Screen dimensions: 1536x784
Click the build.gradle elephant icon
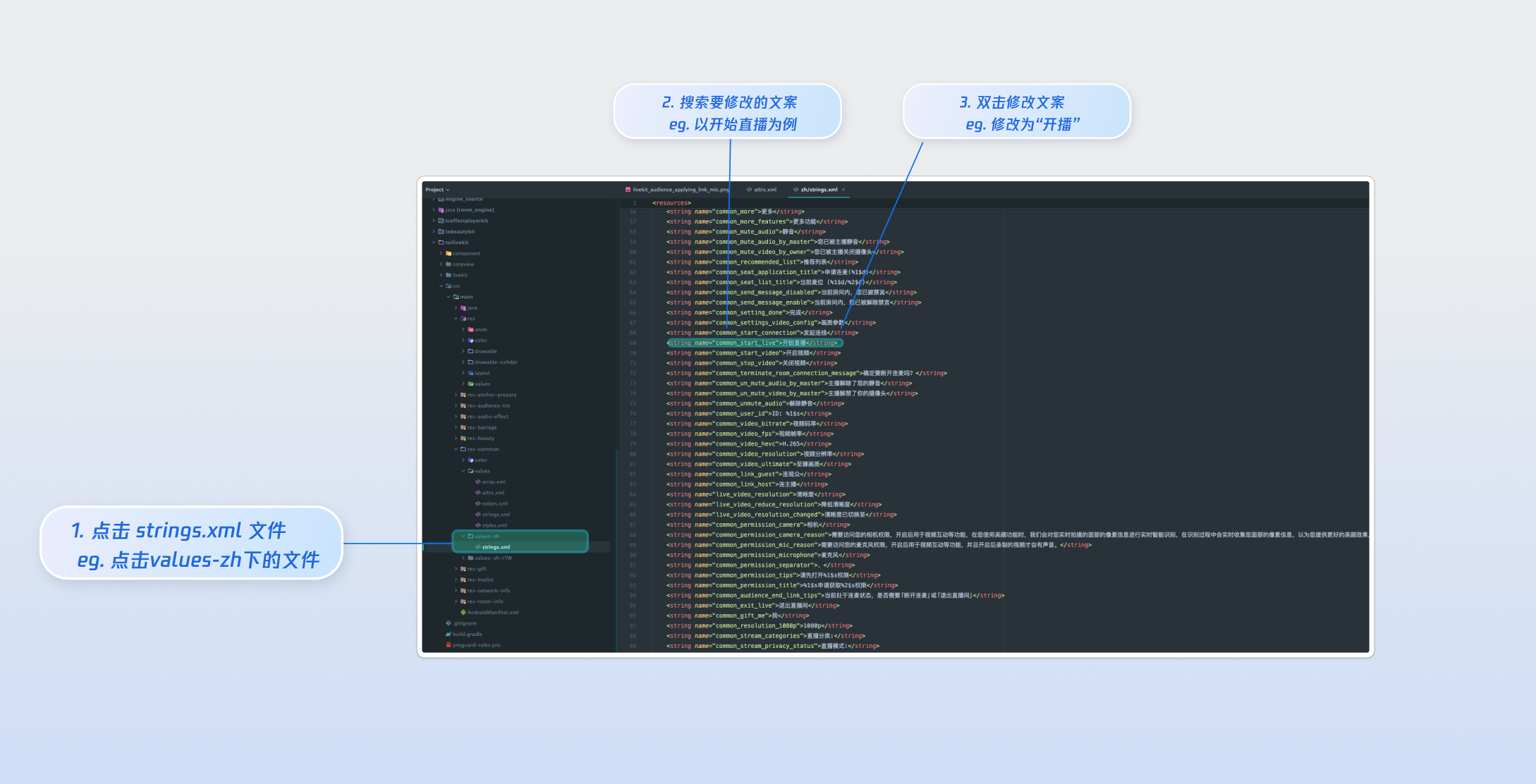449,634
